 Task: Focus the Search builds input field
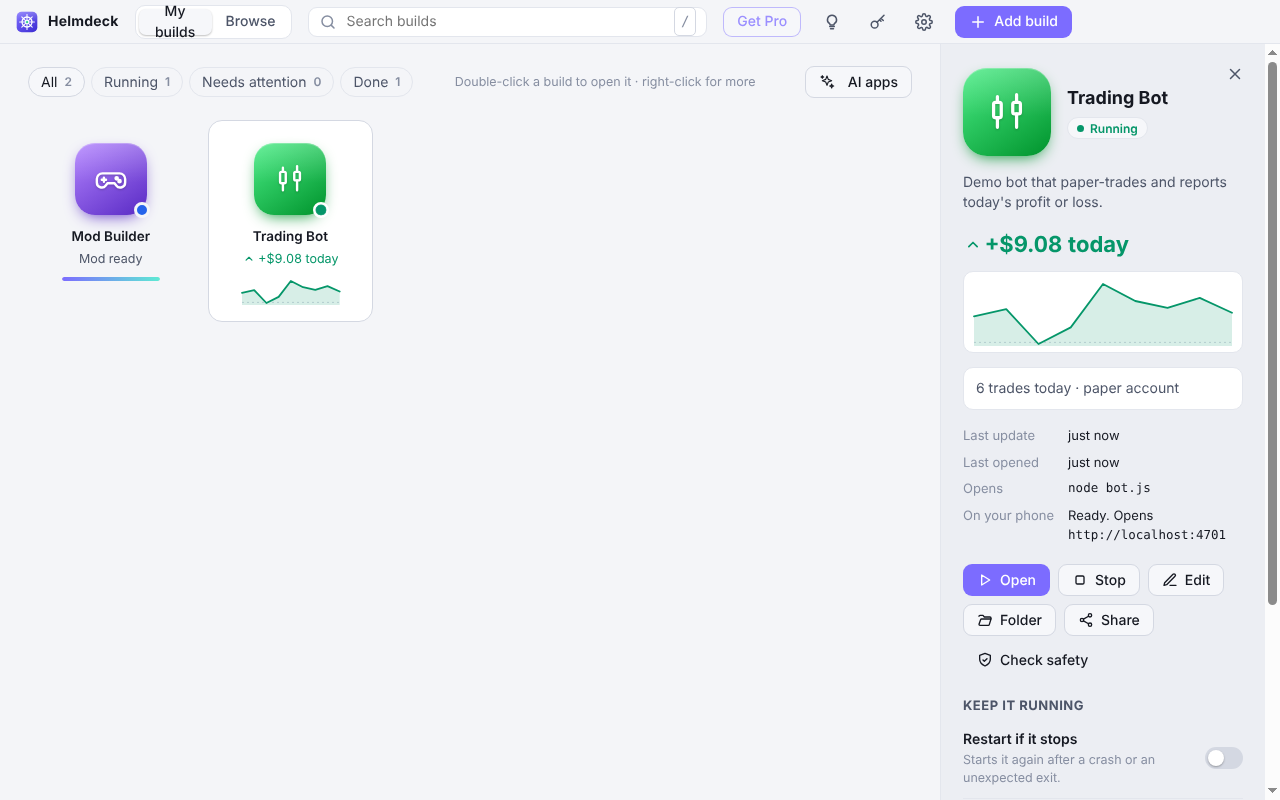point(507,22)
